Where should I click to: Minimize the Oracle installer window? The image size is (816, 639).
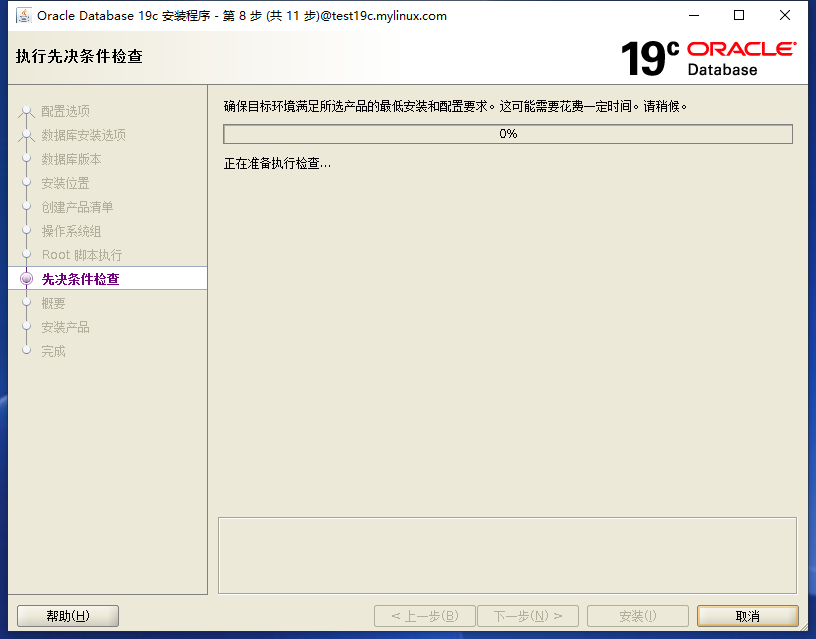coord(694,16)
